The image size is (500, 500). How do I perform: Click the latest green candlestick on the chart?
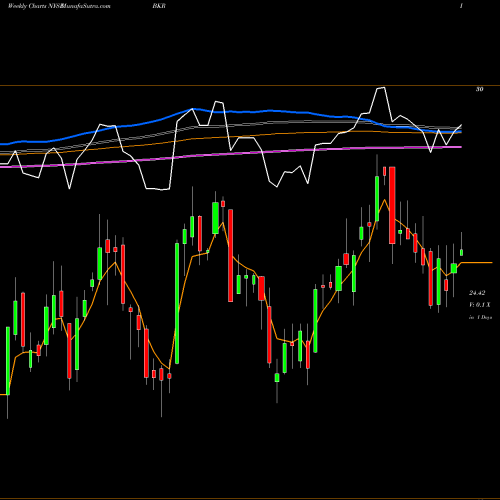(x=462, y=252)
